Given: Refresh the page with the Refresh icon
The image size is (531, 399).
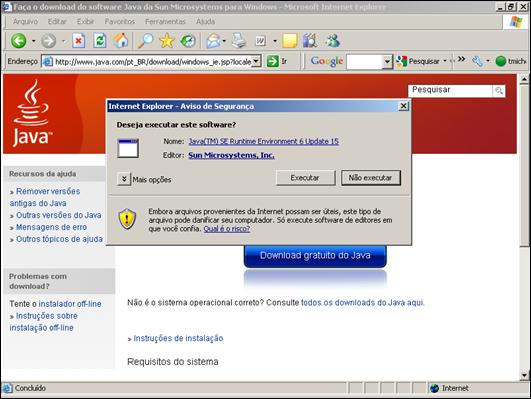Looking at the screenshot, I should pos(100,41).
